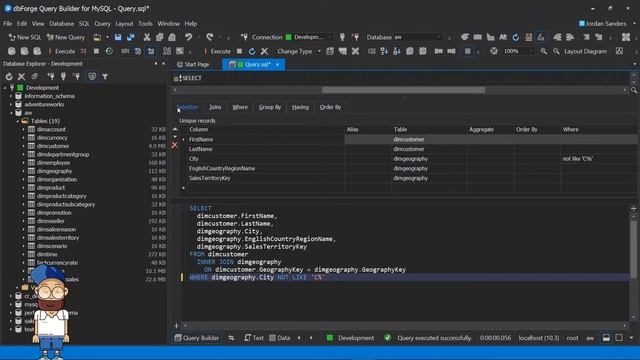The width and height of the screenshot is (640, 360).
Task: Switch to the Group By tab
Action: tap(270, 107)
